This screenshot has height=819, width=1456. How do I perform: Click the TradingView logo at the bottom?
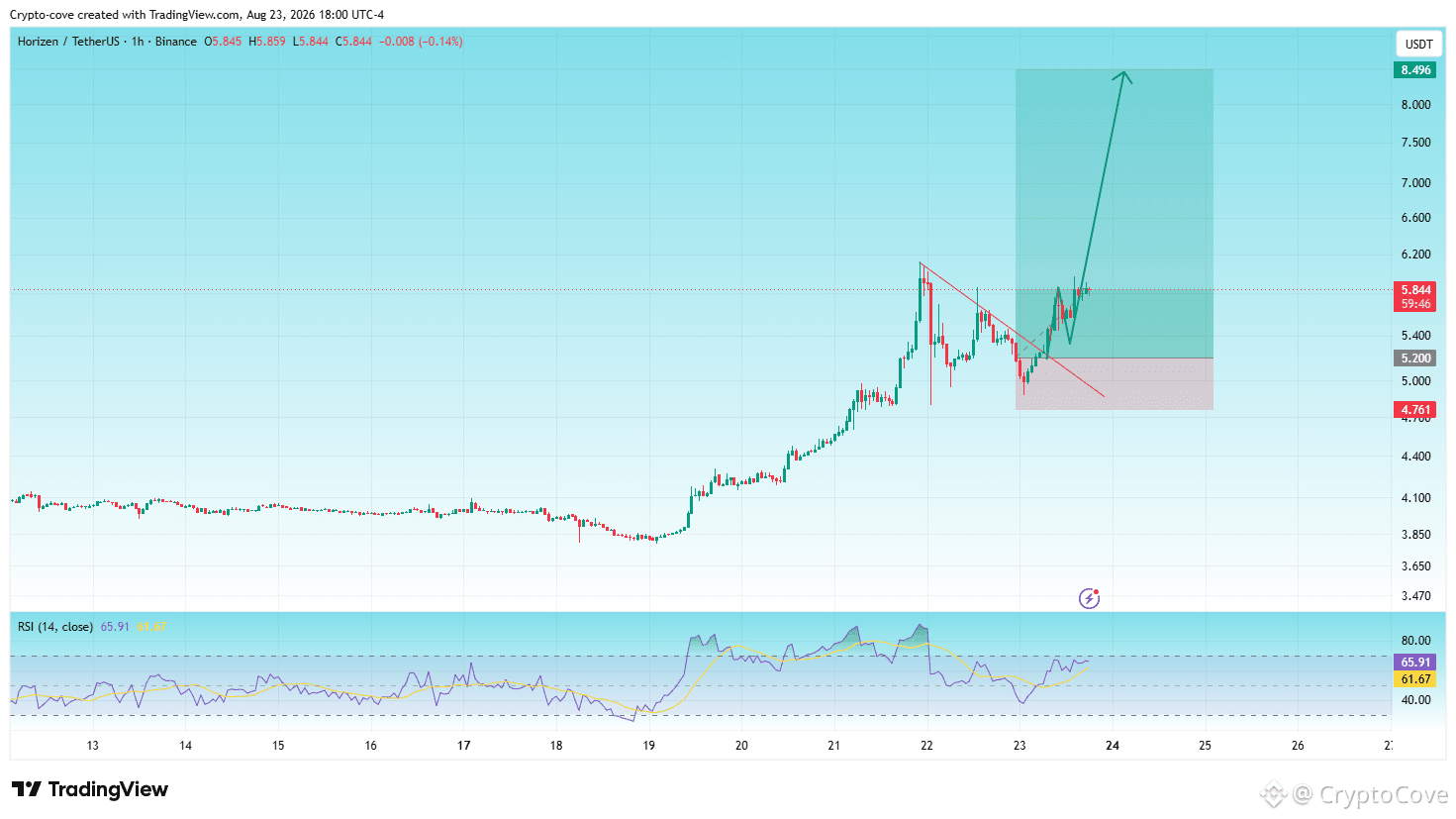(90, 789)
